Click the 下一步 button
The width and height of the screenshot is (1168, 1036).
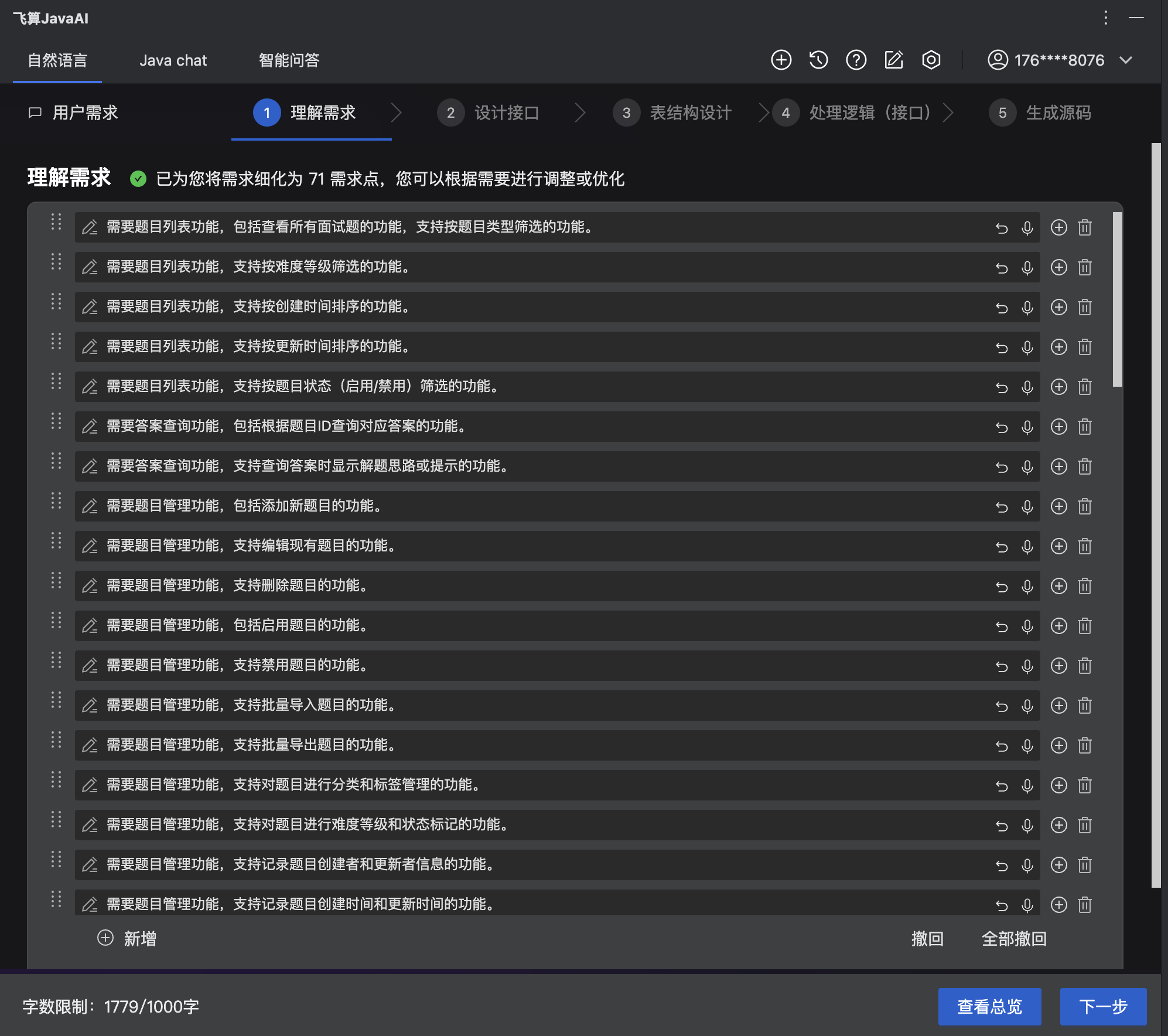tap(1104, 1006)
